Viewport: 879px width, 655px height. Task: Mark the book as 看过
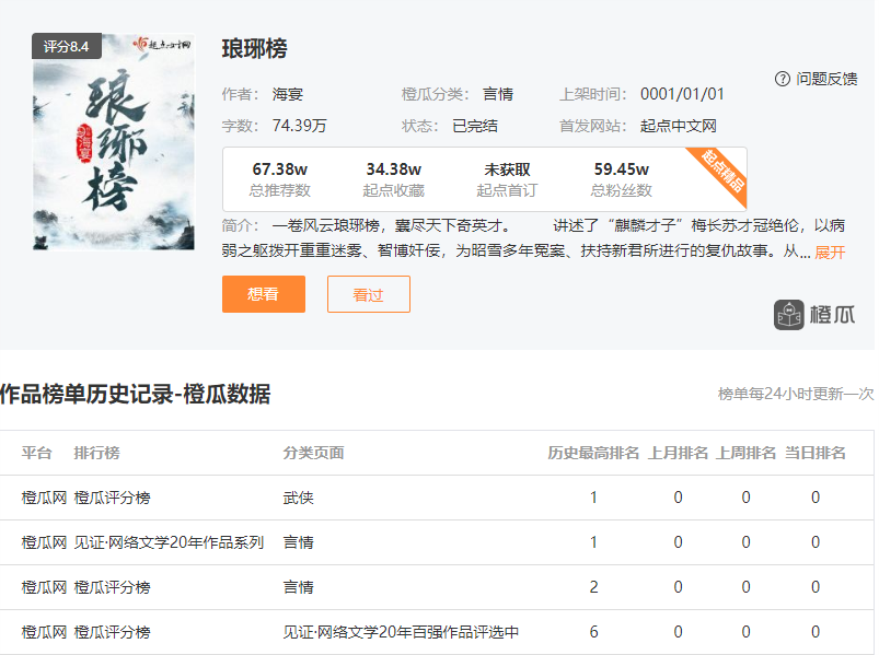click(x=368, y=294)
